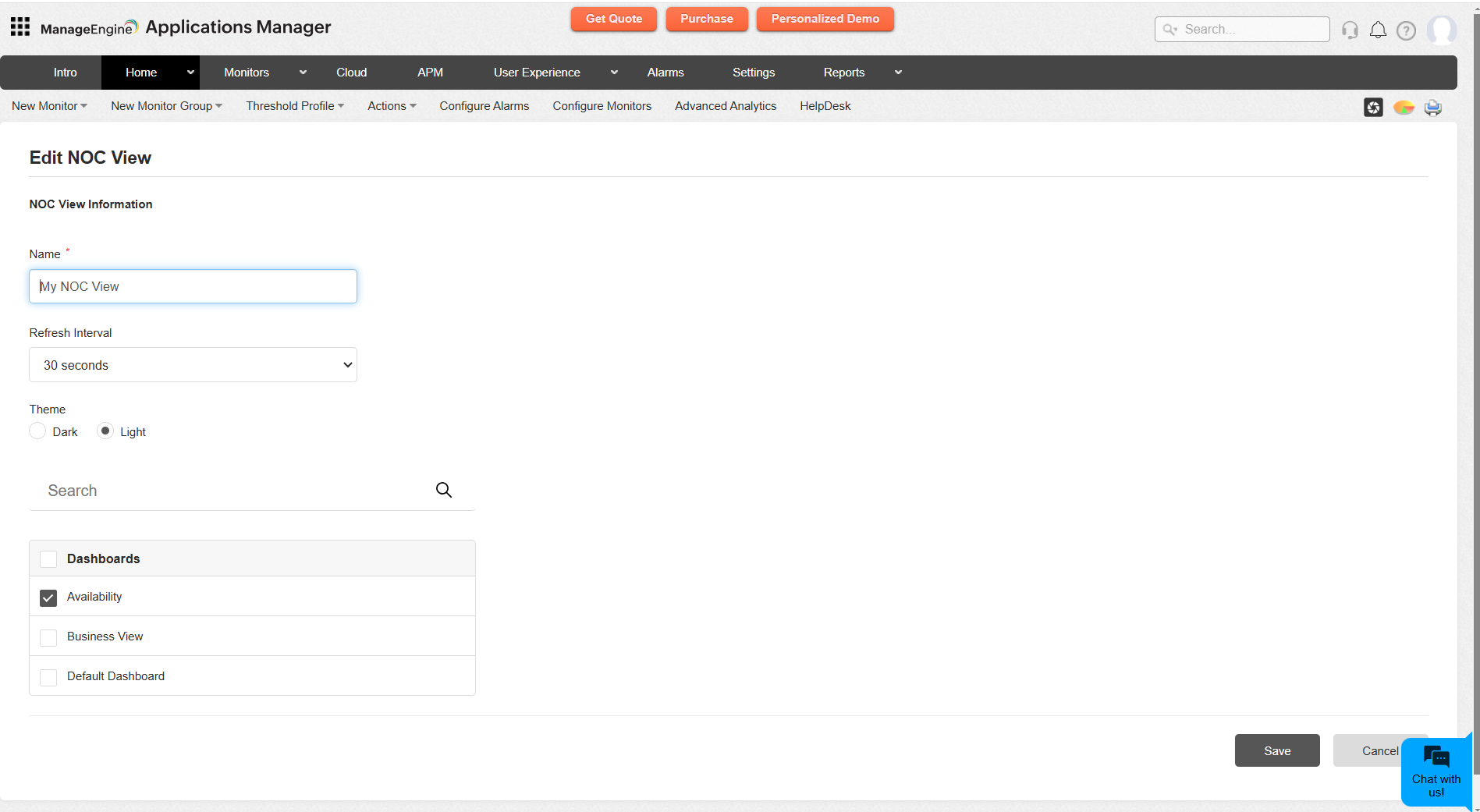Open the Refresh Interval dropdown
This screenshot has width=1480, height=812.
click(193, 365)
